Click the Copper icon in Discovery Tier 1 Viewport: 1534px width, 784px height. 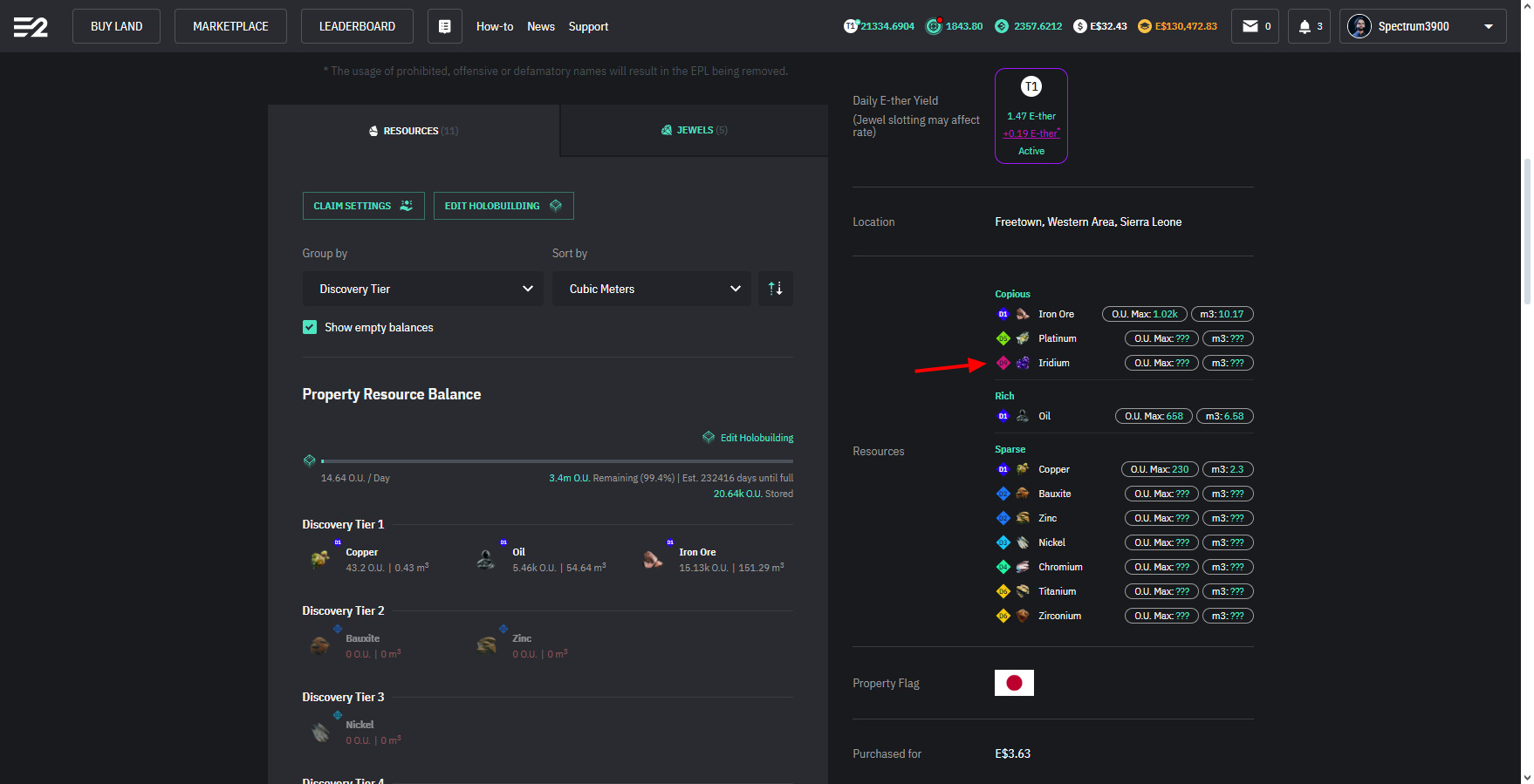[320, 560]
